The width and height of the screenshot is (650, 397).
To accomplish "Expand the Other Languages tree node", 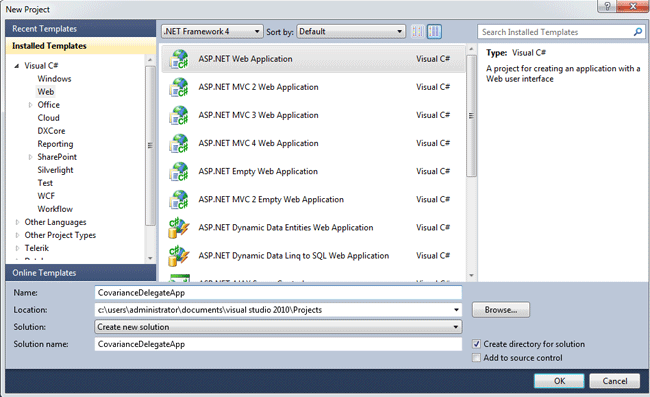I will [x=17, y=222].
